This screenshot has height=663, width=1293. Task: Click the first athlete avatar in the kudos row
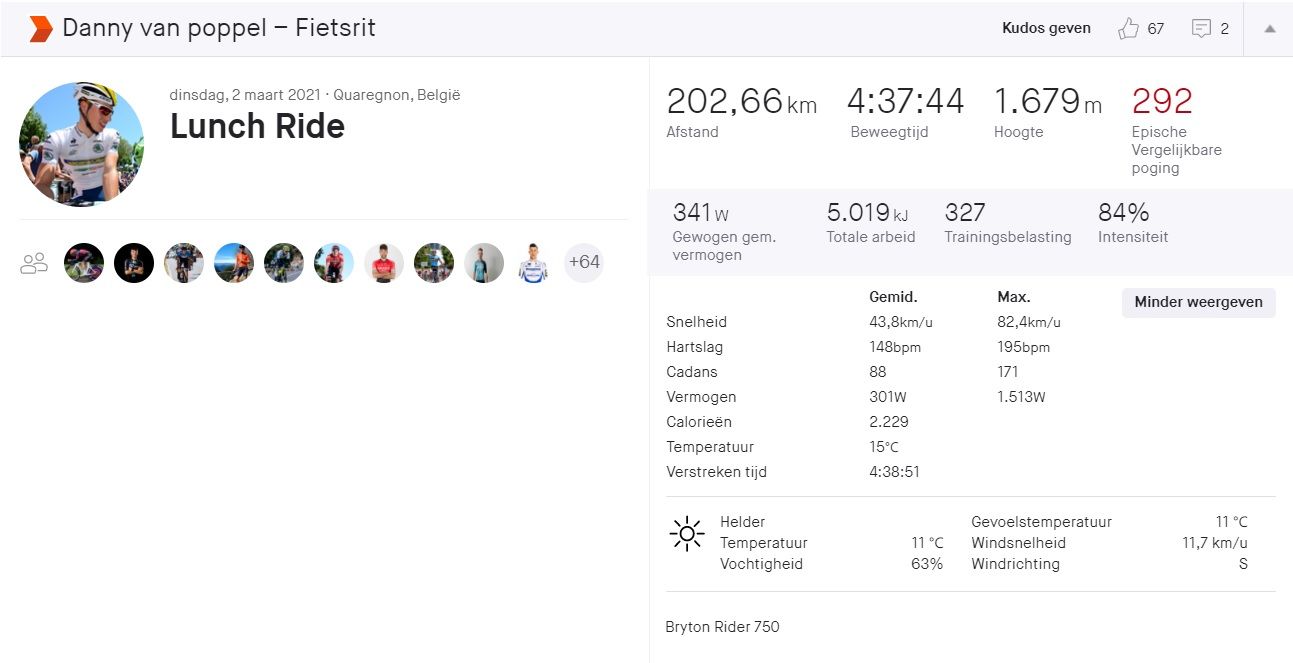coord(84,262)
